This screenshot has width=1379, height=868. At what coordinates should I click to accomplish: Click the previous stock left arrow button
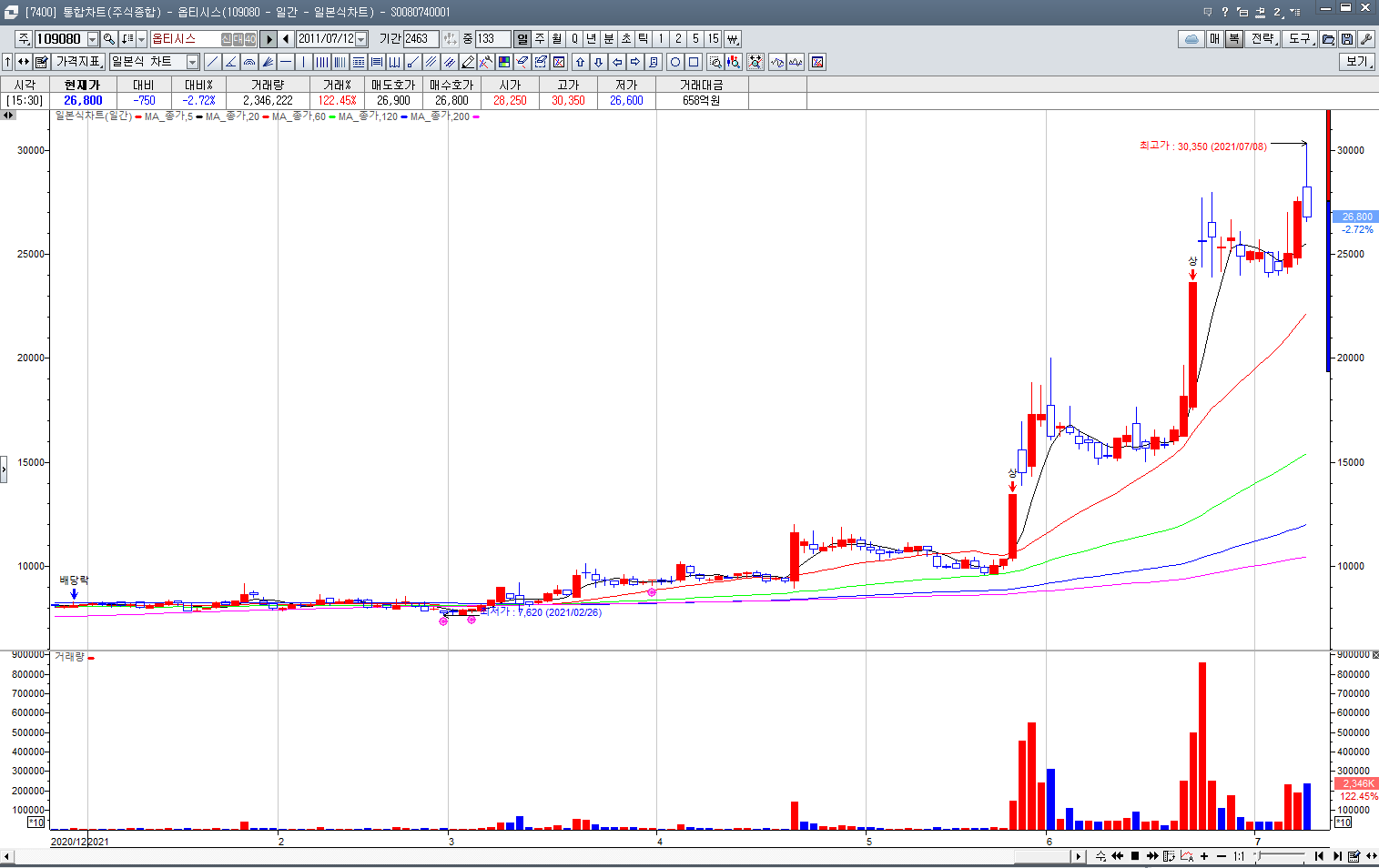286,39
